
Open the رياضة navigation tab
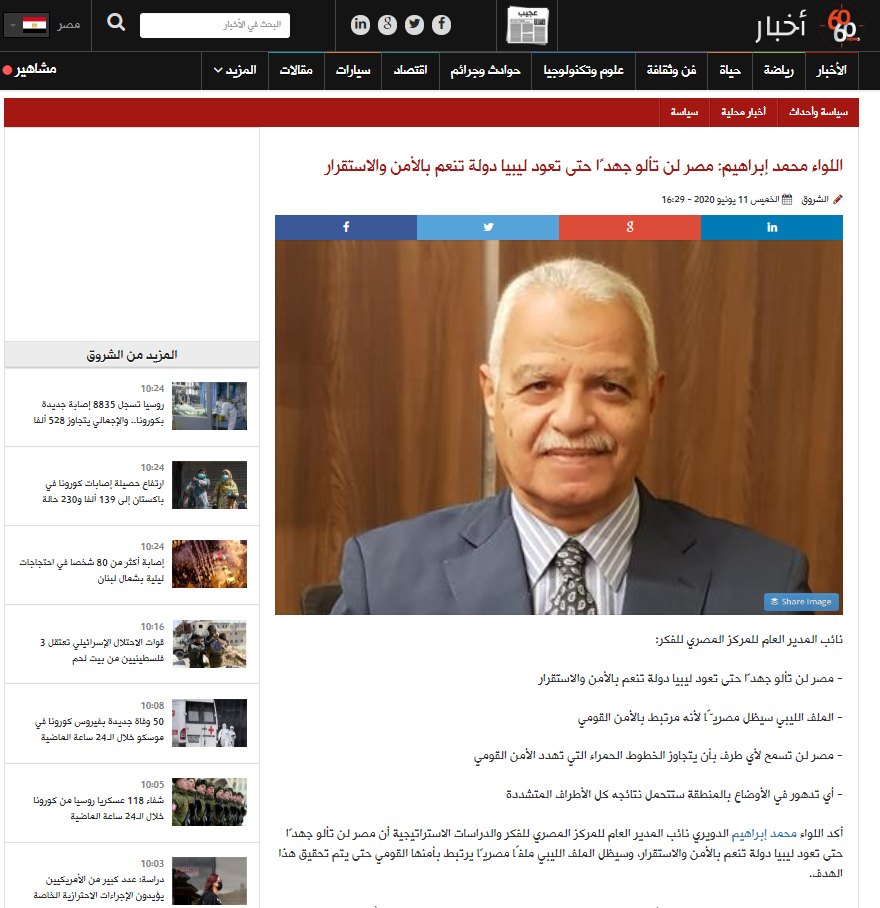(x=779, y=71)
